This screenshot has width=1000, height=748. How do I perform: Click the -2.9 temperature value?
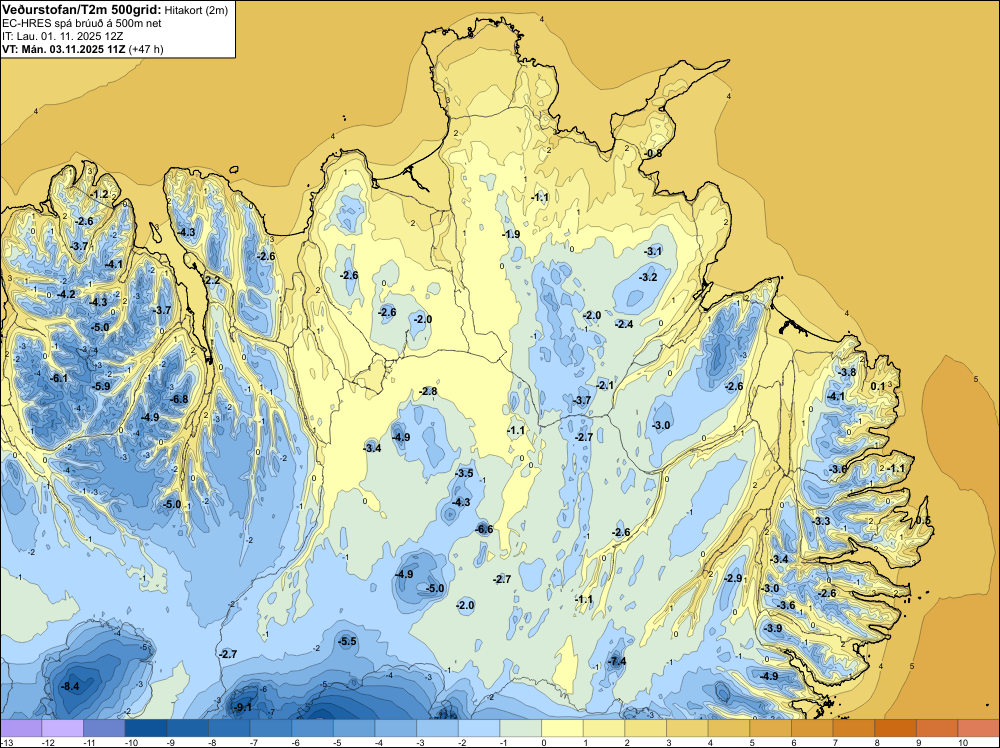tap(733, 578)
